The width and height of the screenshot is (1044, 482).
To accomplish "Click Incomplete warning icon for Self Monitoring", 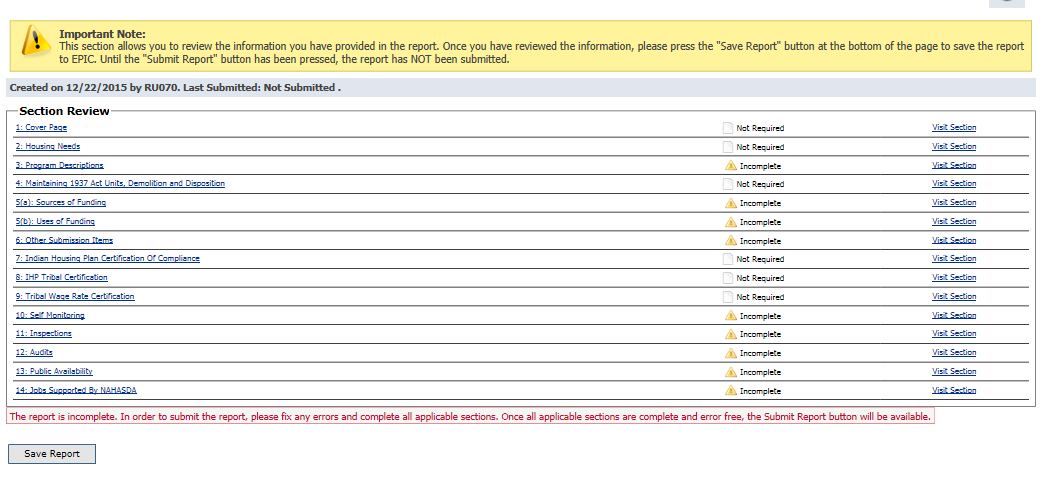I will 730,316.
